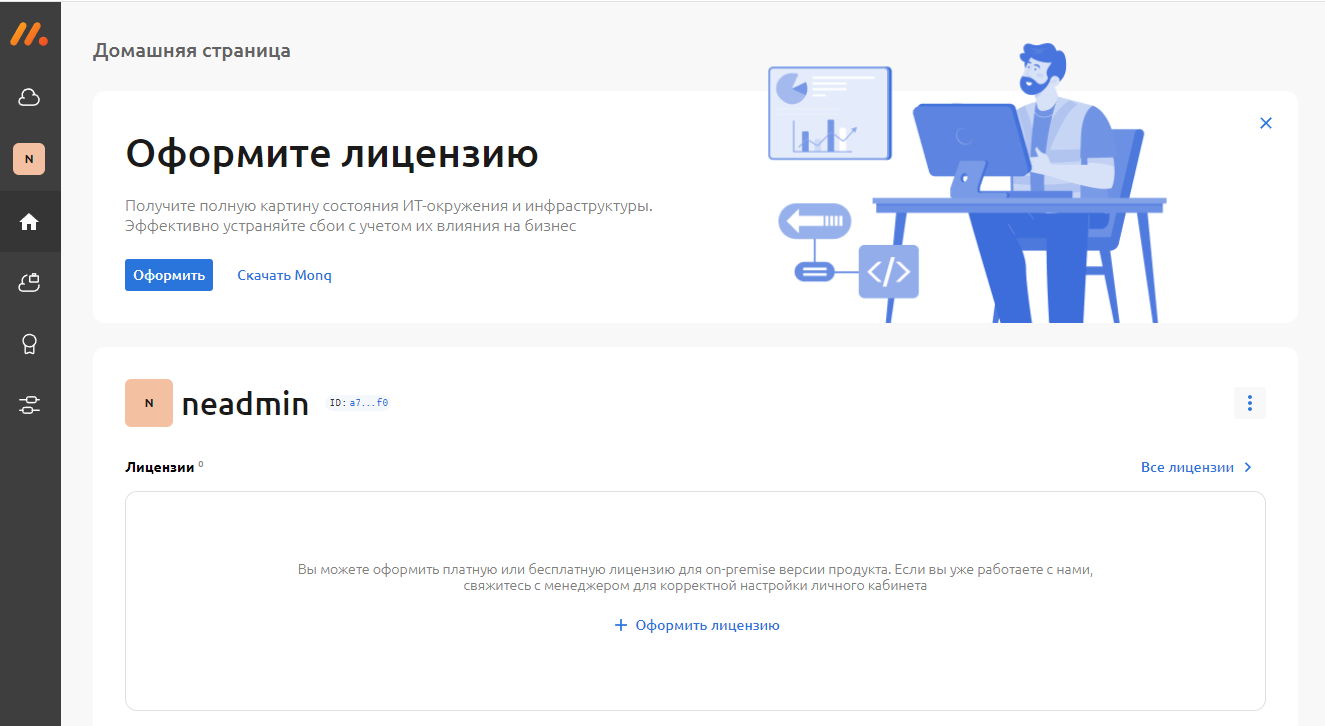
Task: Click the Лицензии section heading
Action: 159,467
